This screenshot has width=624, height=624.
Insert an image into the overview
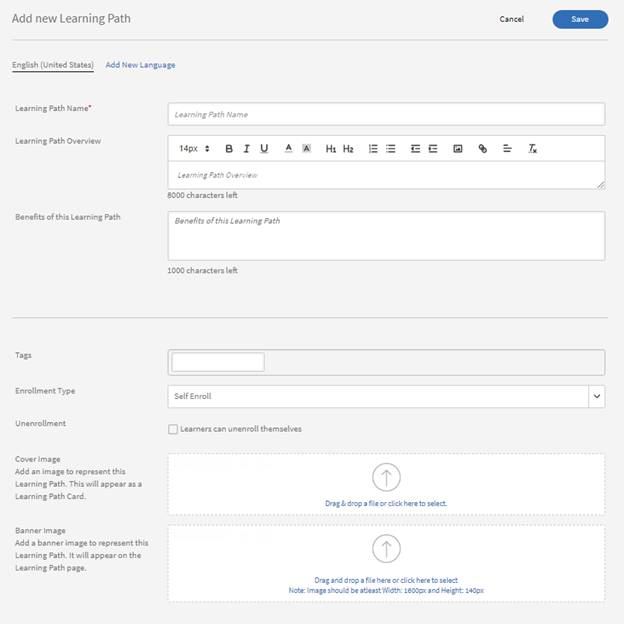tap(458, 149)
